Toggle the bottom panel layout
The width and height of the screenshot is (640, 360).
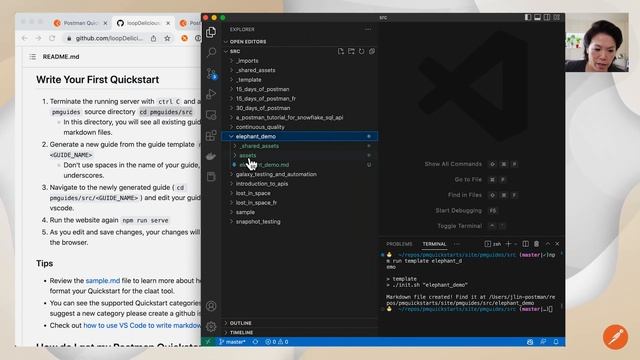tap(537, 17)
